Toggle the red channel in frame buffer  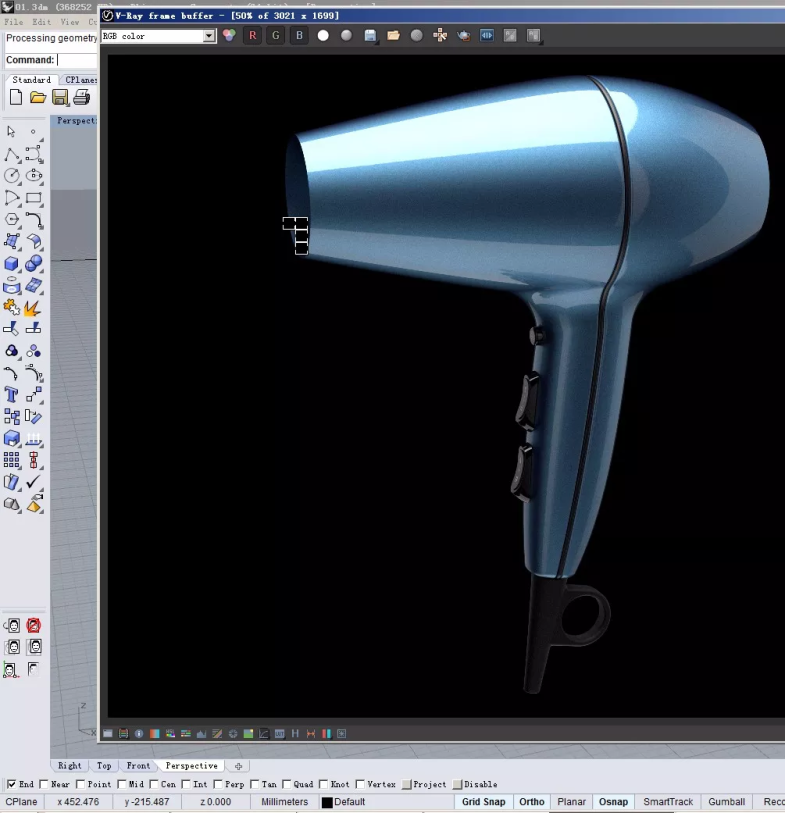point(252,36)
